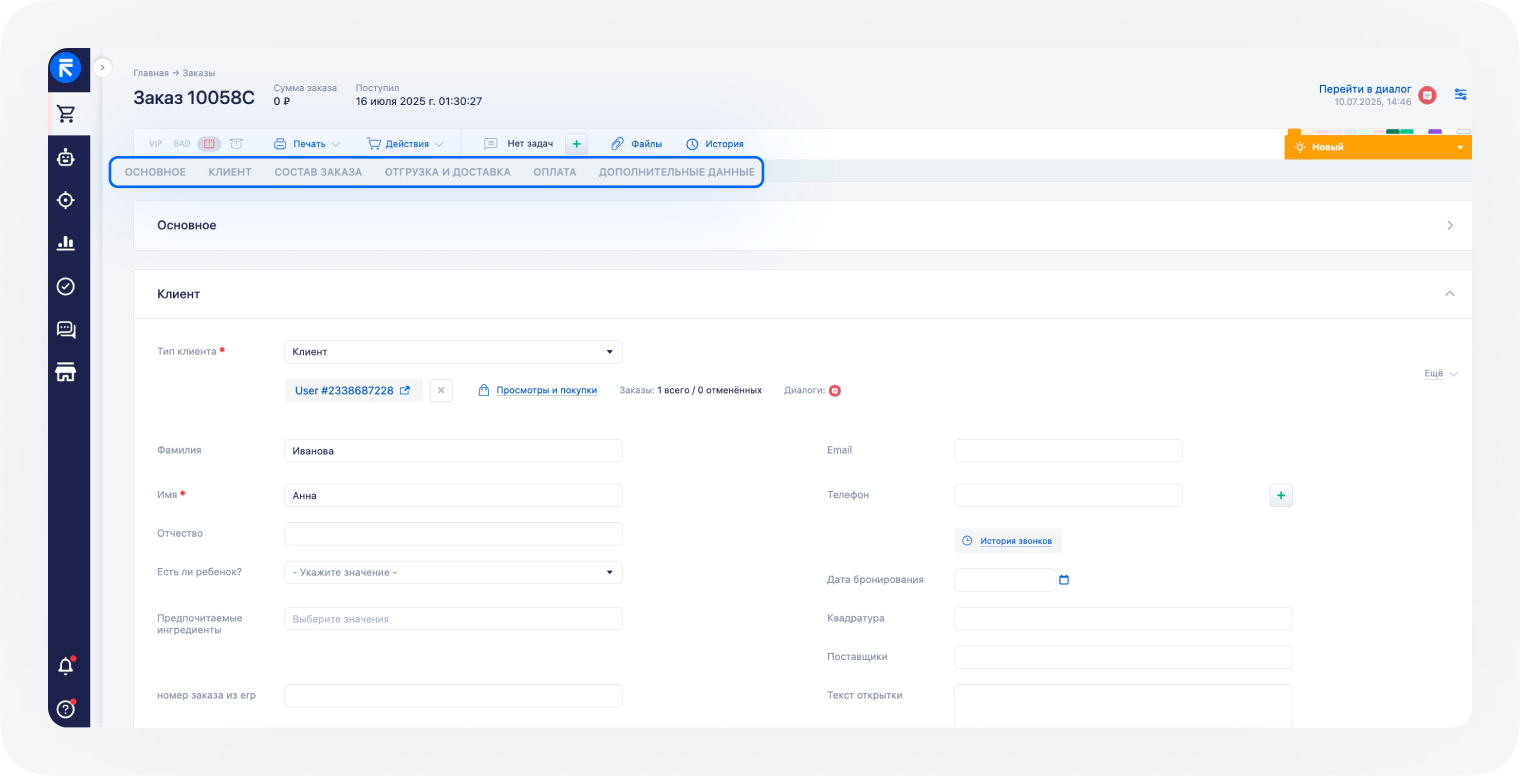The image size is (1520, 776).
Task: Open the Новый status dropdown arrow
Action: point(1459,146)
